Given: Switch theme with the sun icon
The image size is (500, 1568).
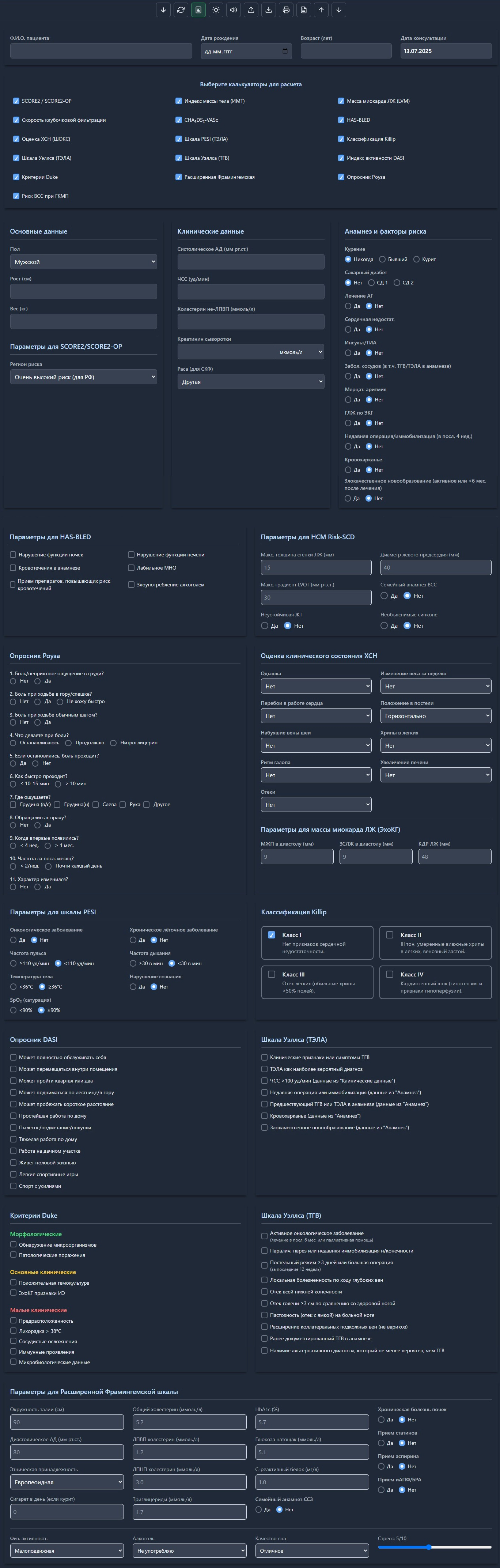Looking at the screenshot, I should [216, 10].
